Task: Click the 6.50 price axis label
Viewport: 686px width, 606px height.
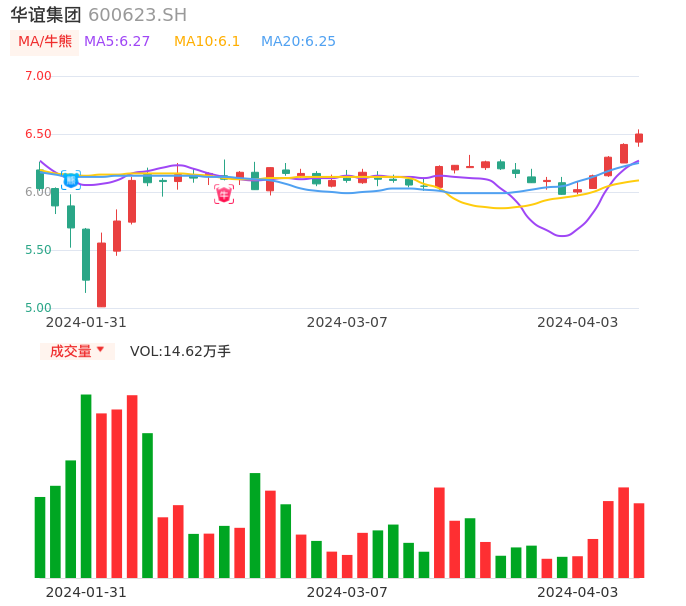Action: 39,134
